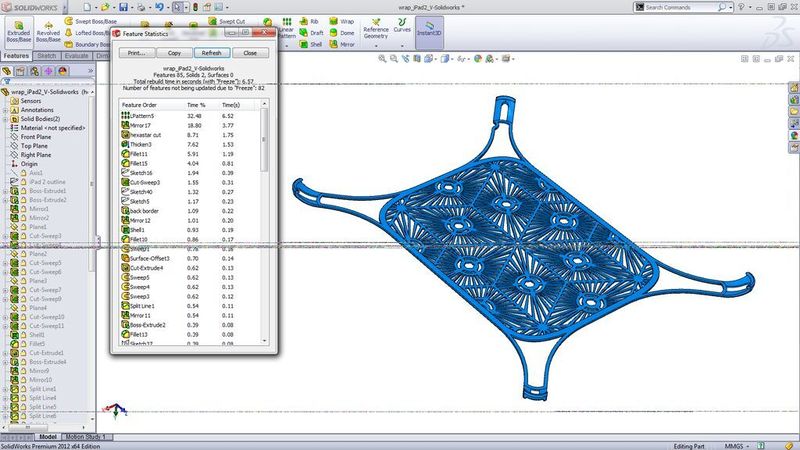Expand the hidden FeatureManager tabs chevron
The image size is (800, 450).
(90, 71)
